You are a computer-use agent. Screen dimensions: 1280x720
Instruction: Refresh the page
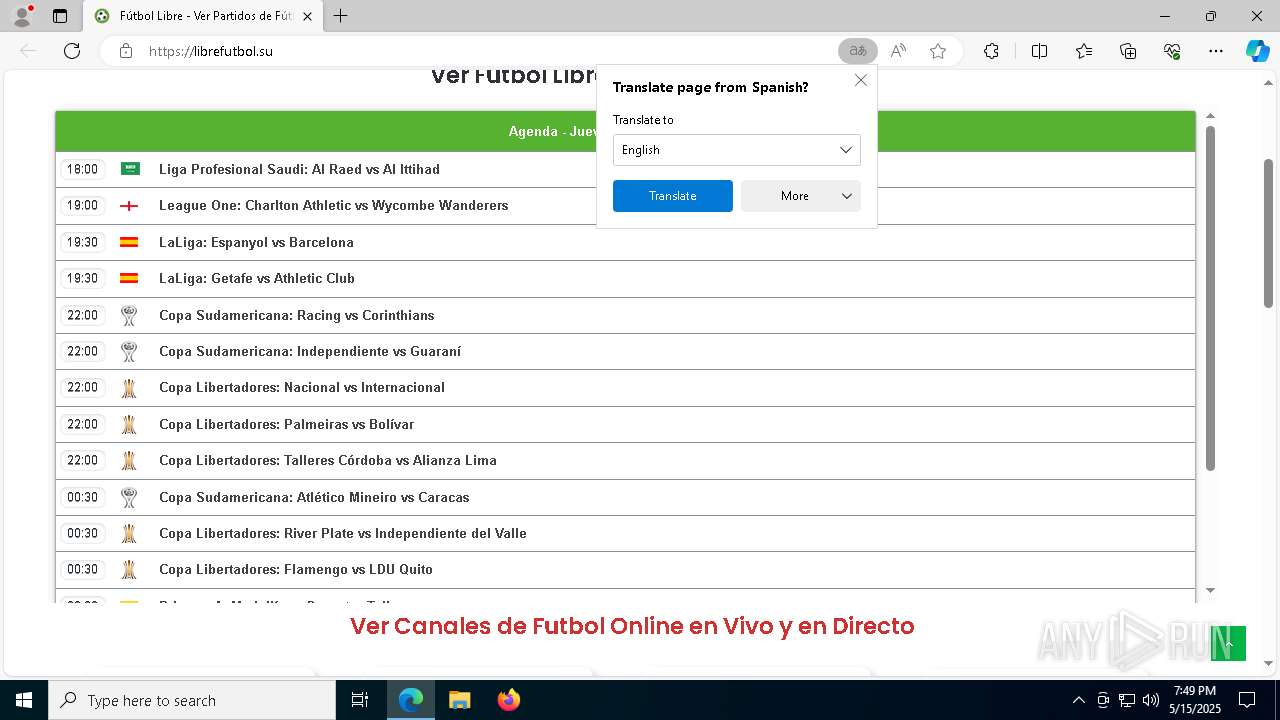coord(72,51)
